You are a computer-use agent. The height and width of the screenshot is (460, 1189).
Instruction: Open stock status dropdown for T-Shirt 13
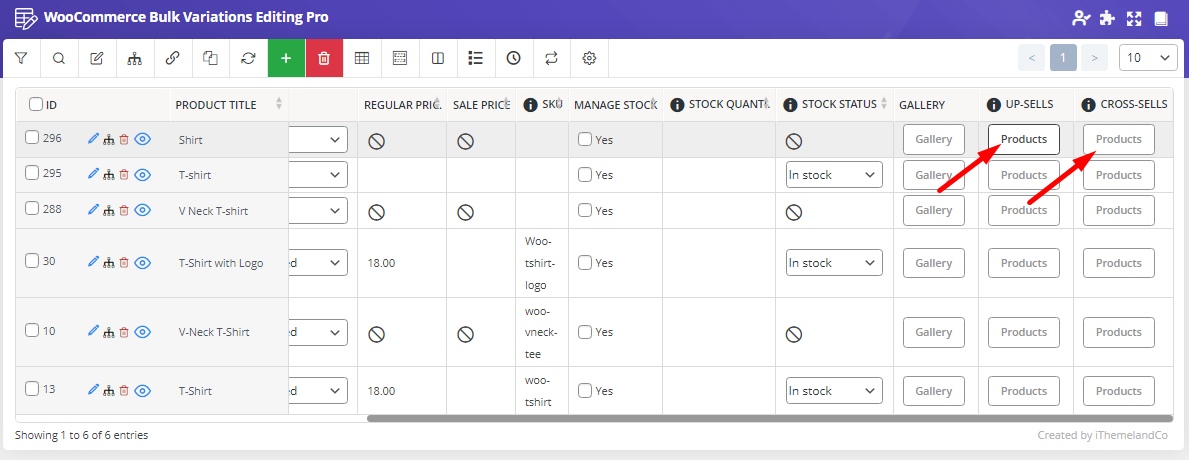click(834, 391)
